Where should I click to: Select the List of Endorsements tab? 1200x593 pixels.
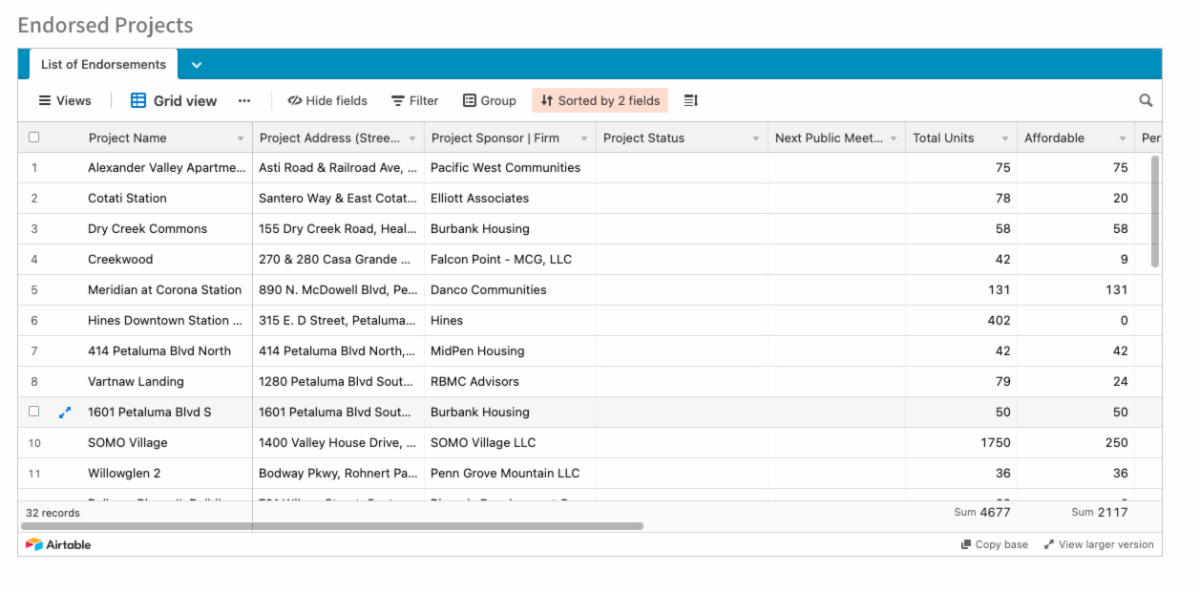tap(103, 64)
